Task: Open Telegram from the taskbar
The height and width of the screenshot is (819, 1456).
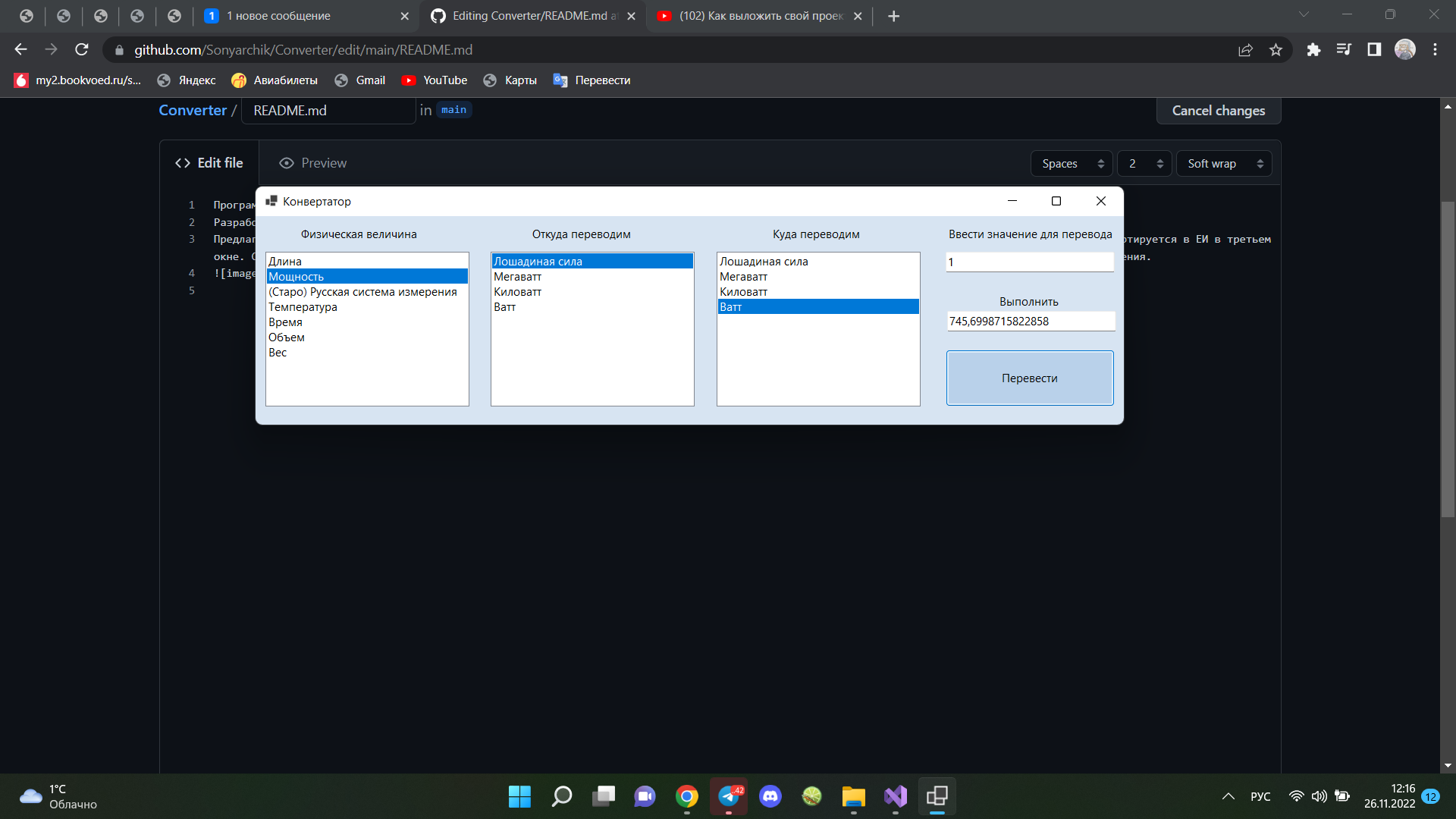Action: click(729, 796)
